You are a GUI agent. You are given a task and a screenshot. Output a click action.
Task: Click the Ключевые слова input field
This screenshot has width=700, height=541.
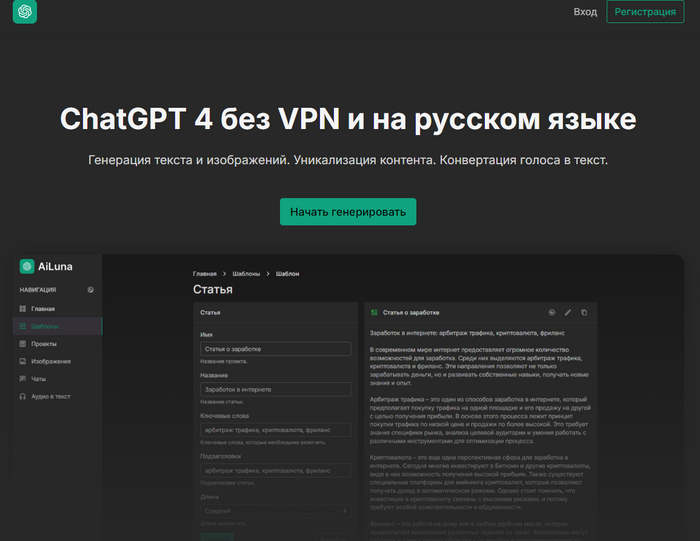click(x=275, y=430)
